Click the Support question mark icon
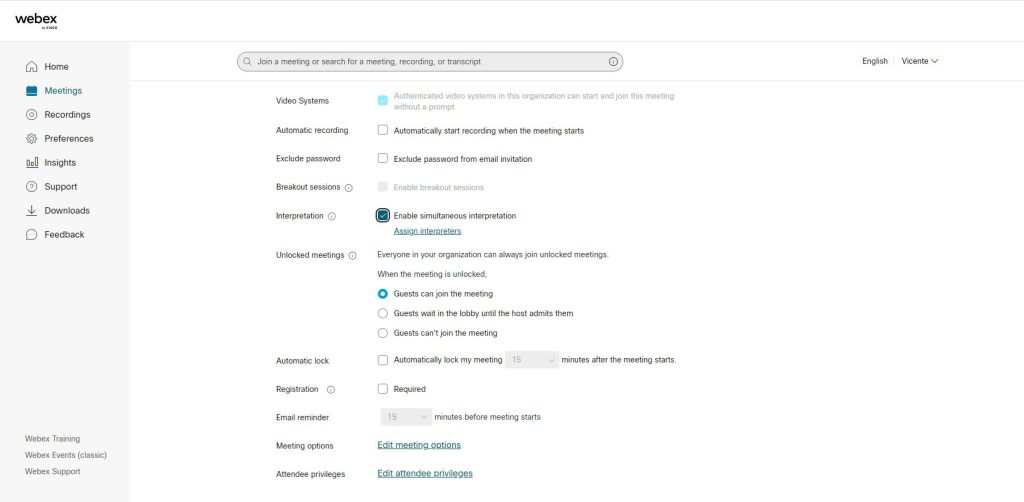The width and height of the screenshot is (1024, 502). (x=32, y=187)
